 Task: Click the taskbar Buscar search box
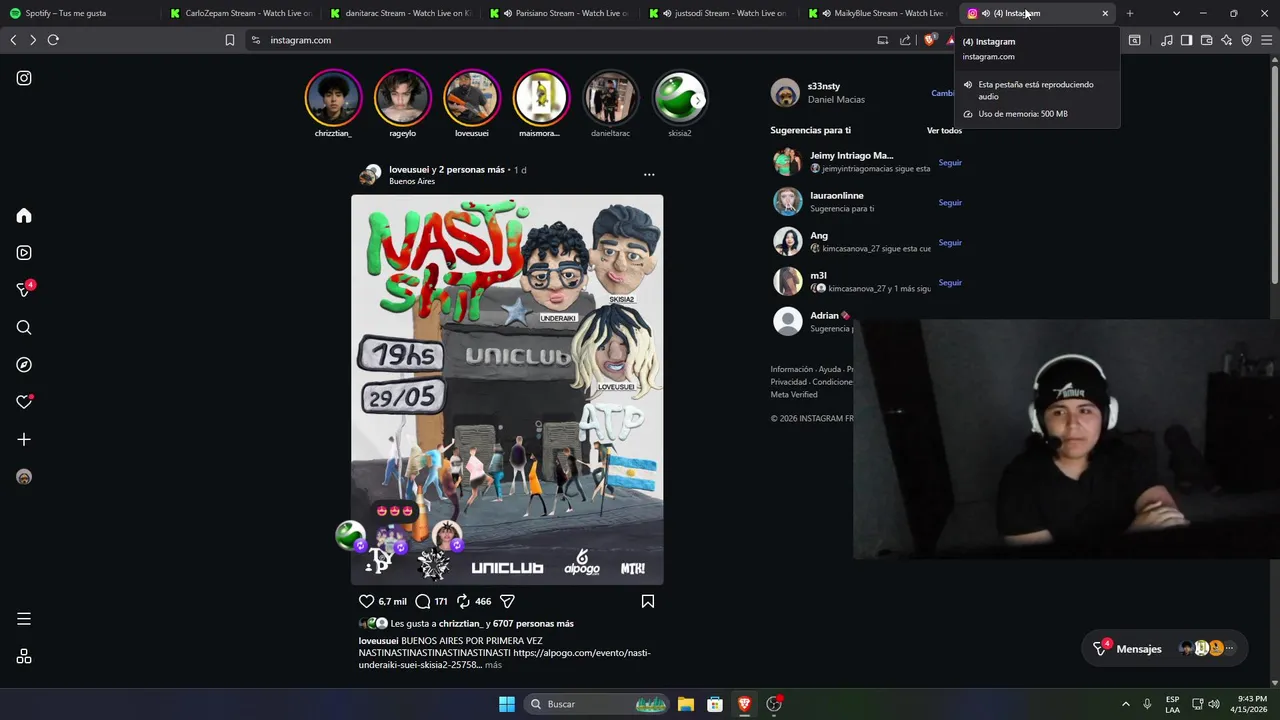coord(597,704)
